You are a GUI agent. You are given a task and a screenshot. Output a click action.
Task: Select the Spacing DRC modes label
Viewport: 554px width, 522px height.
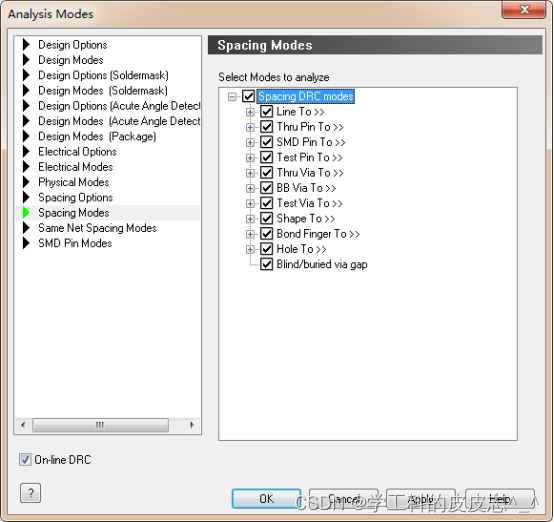pyautogui.click(x=306, y=96)
